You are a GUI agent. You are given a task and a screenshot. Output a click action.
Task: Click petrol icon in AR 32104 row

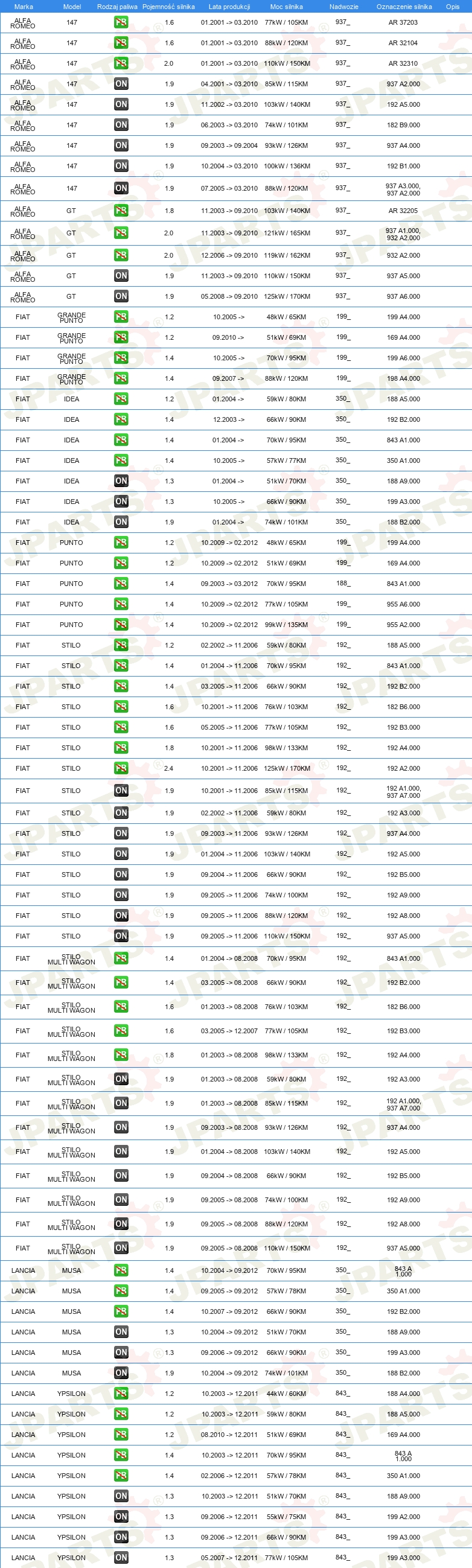[121, 43]
